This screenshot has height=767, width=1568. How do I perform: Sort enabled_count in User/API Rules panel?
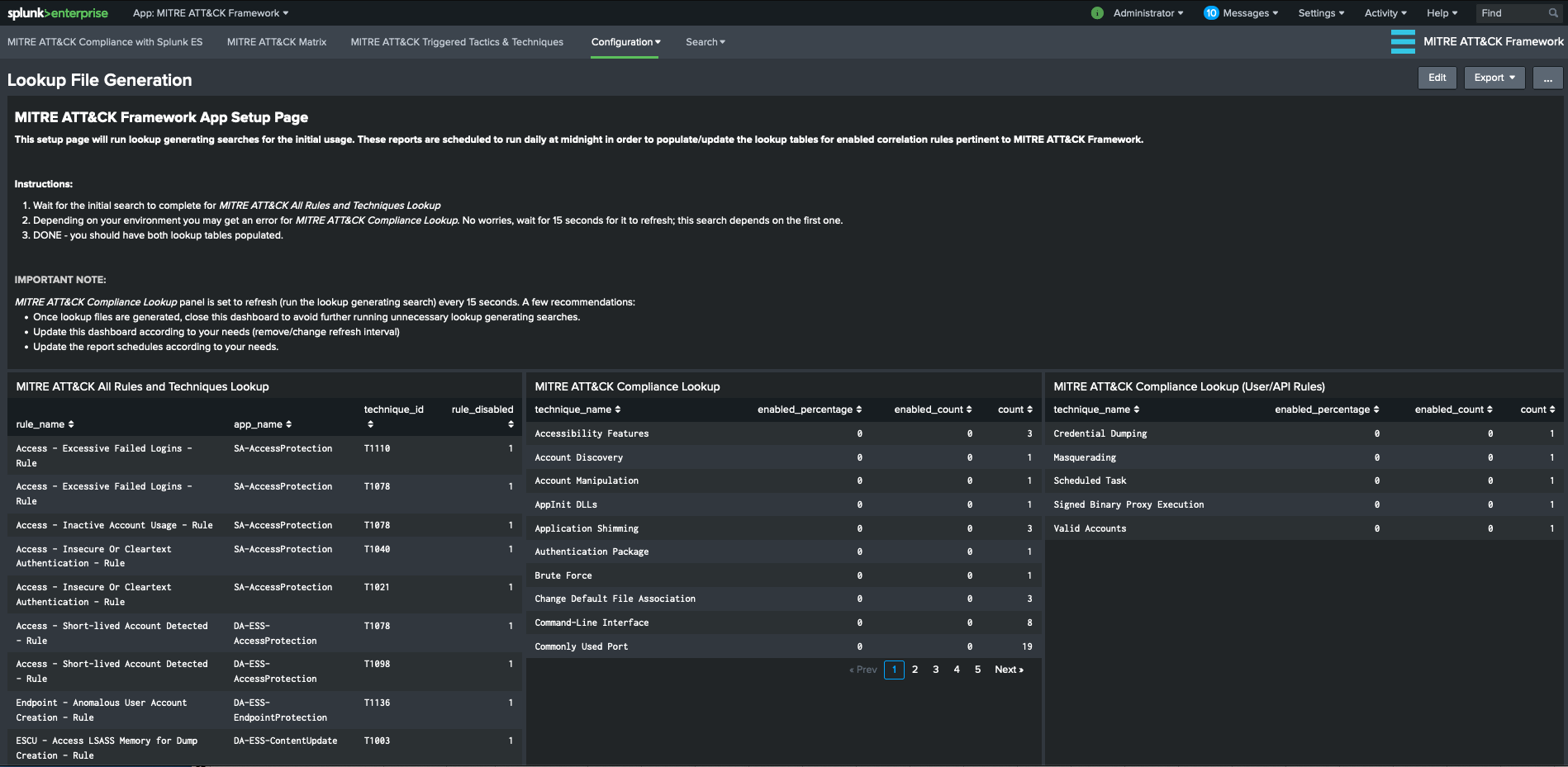(x=1454, y=410)
